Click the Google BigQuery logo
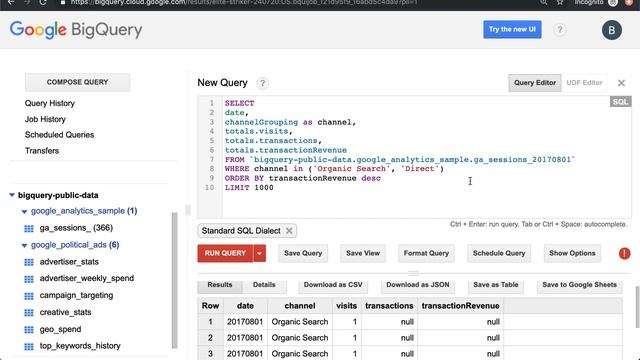 pyautogui.click(x=76, y=30)
